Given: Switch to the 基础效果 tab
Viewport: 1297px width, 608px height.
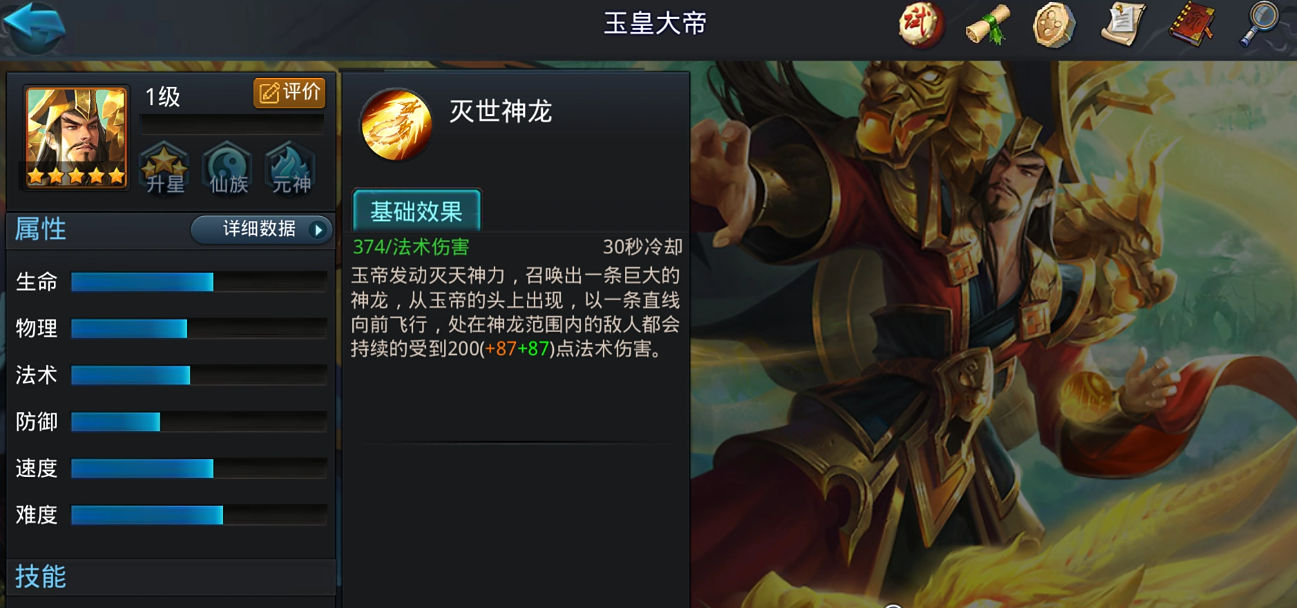Looking at the screenshot, I should point(417,211).
